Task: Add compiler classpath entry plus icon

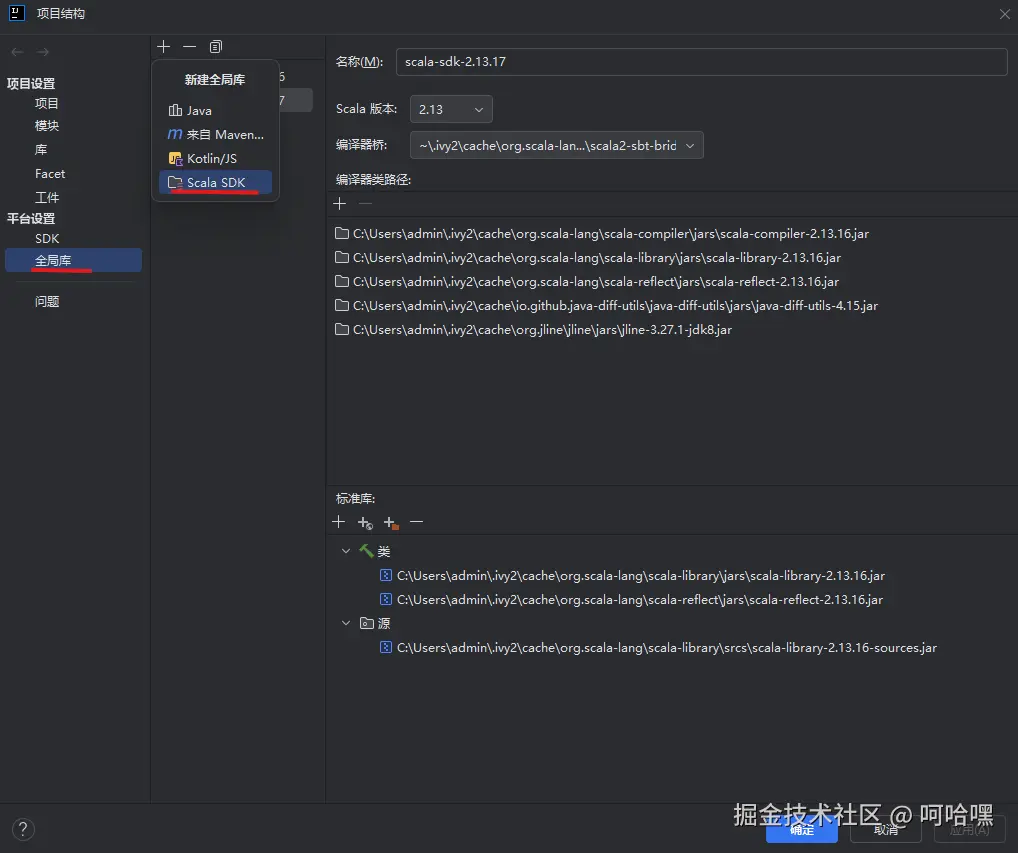Action: tap(340, 204)
